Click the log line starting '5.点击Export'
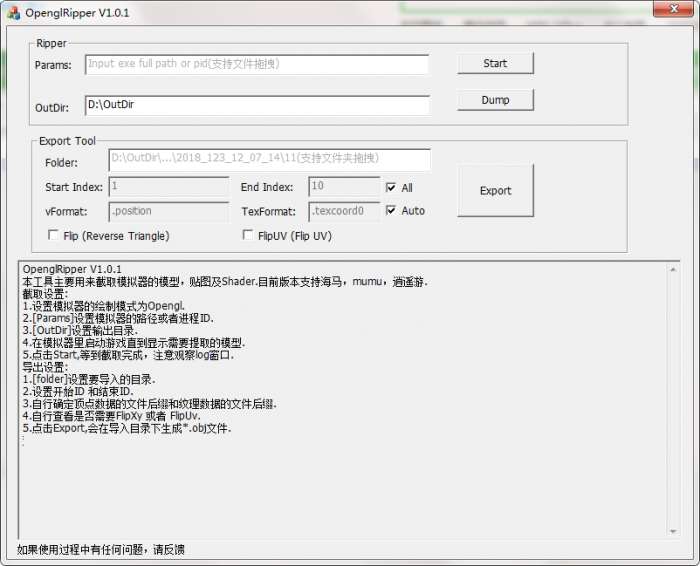The width and height of the screenshot is (700, 566). [127, 429]
